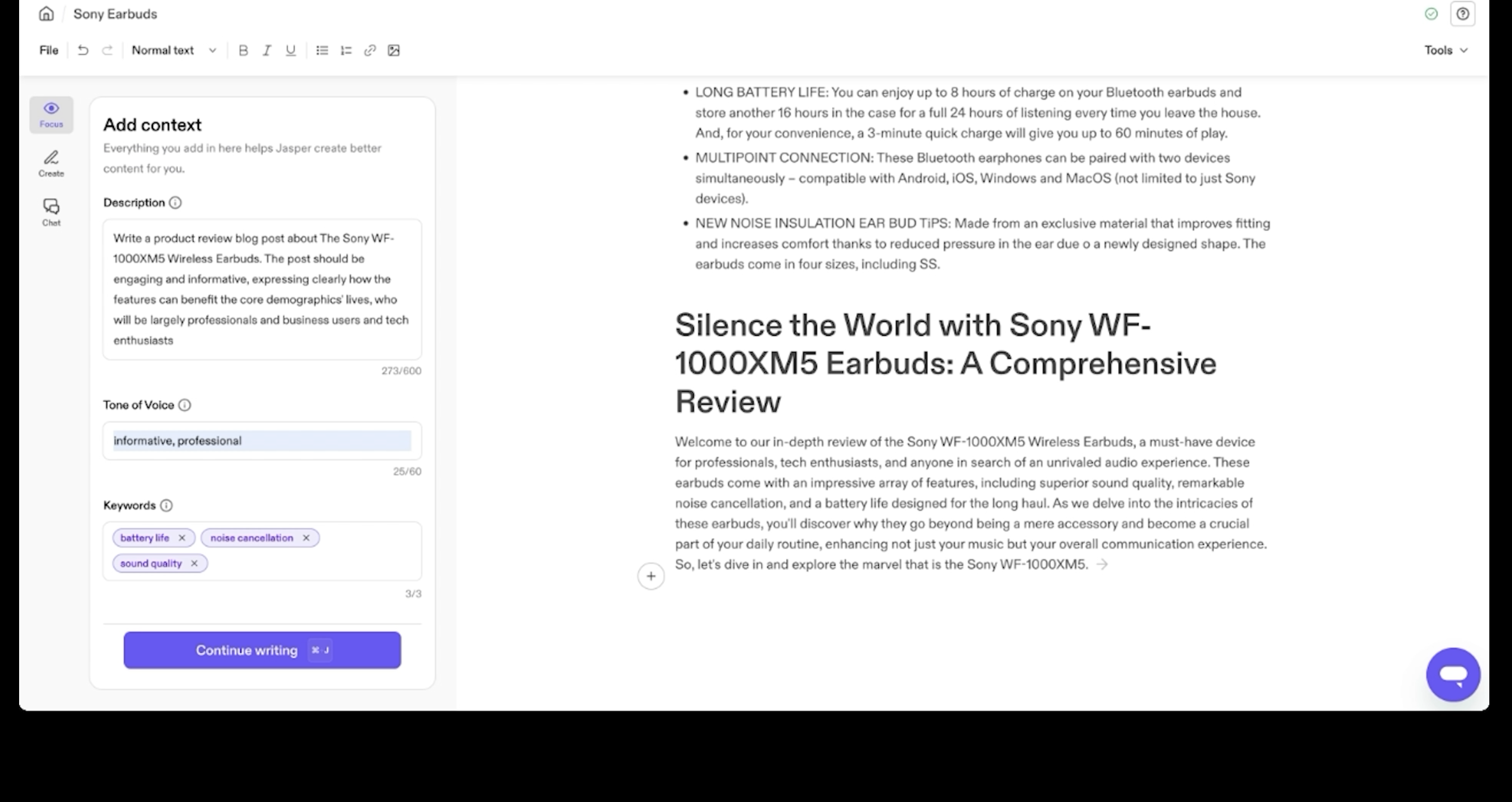Screen dimensions: 1512x802
Task: Open the help question mark icon
Action: click(1462, 14)
